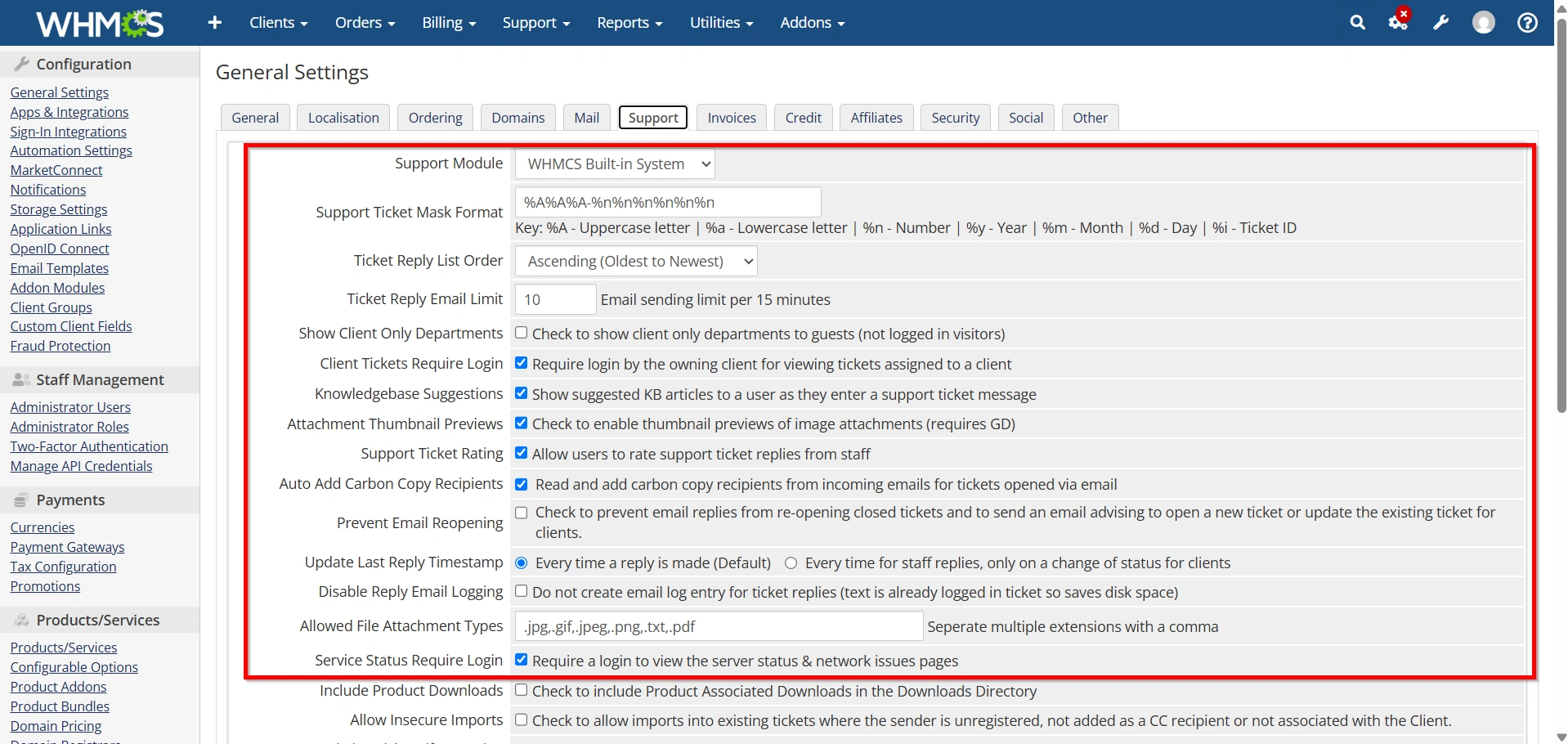Viewport: 1568px width, 744px height.
Task: Open the Orders menu
Action: point(365,23)
